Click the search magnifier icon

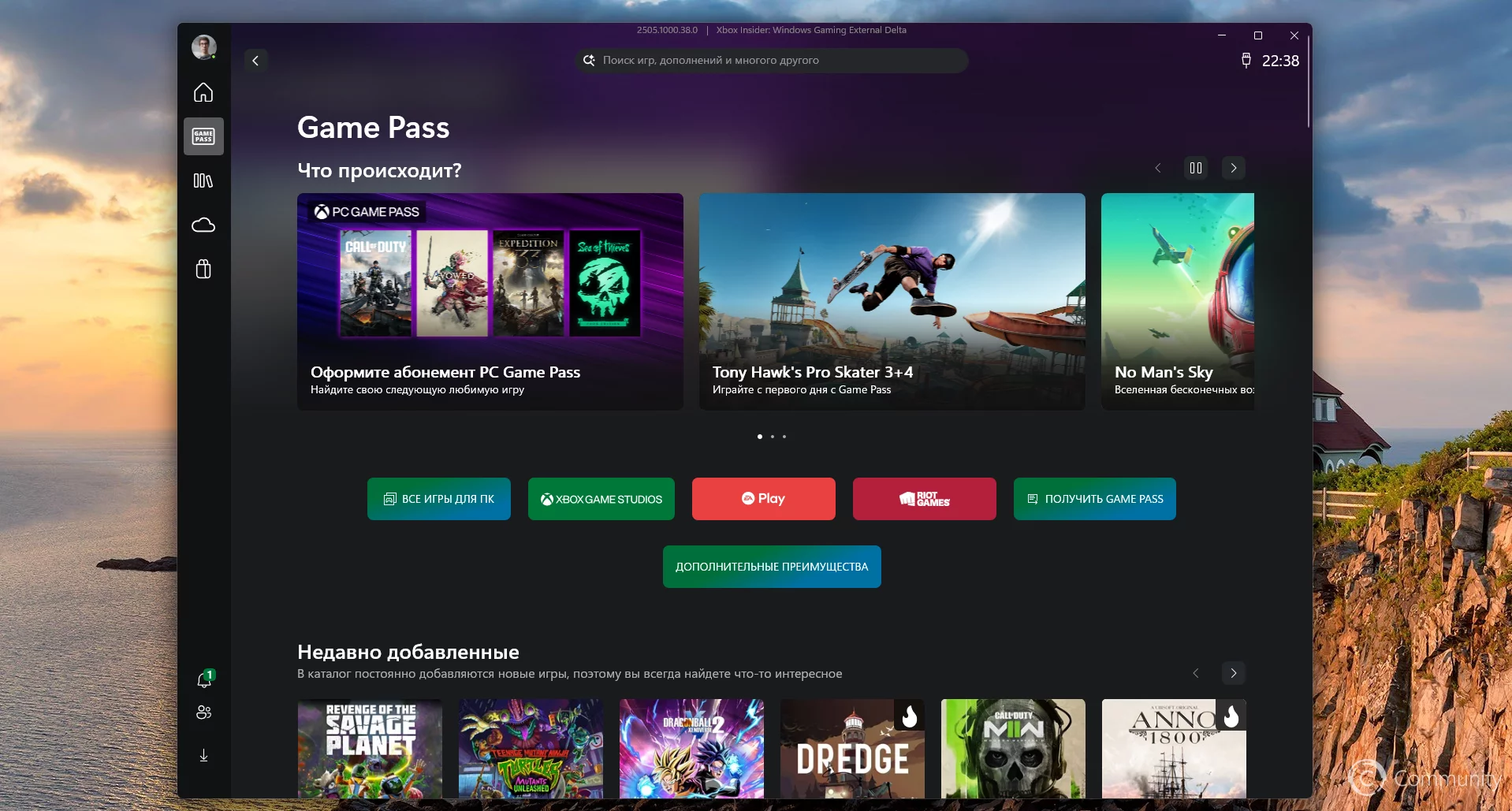pyautogui.click(x=589, y=60)
